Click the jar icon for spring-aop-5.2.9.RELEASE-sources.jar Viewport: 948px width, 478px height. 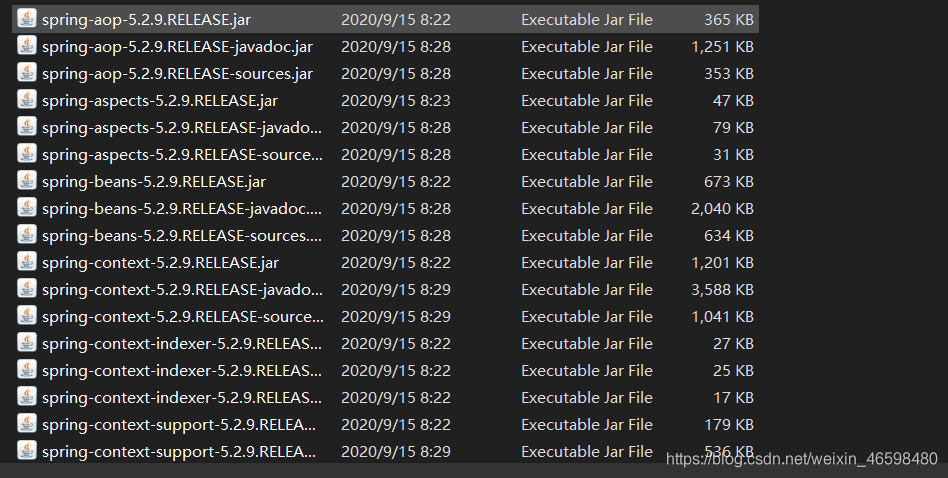(27, 73)
